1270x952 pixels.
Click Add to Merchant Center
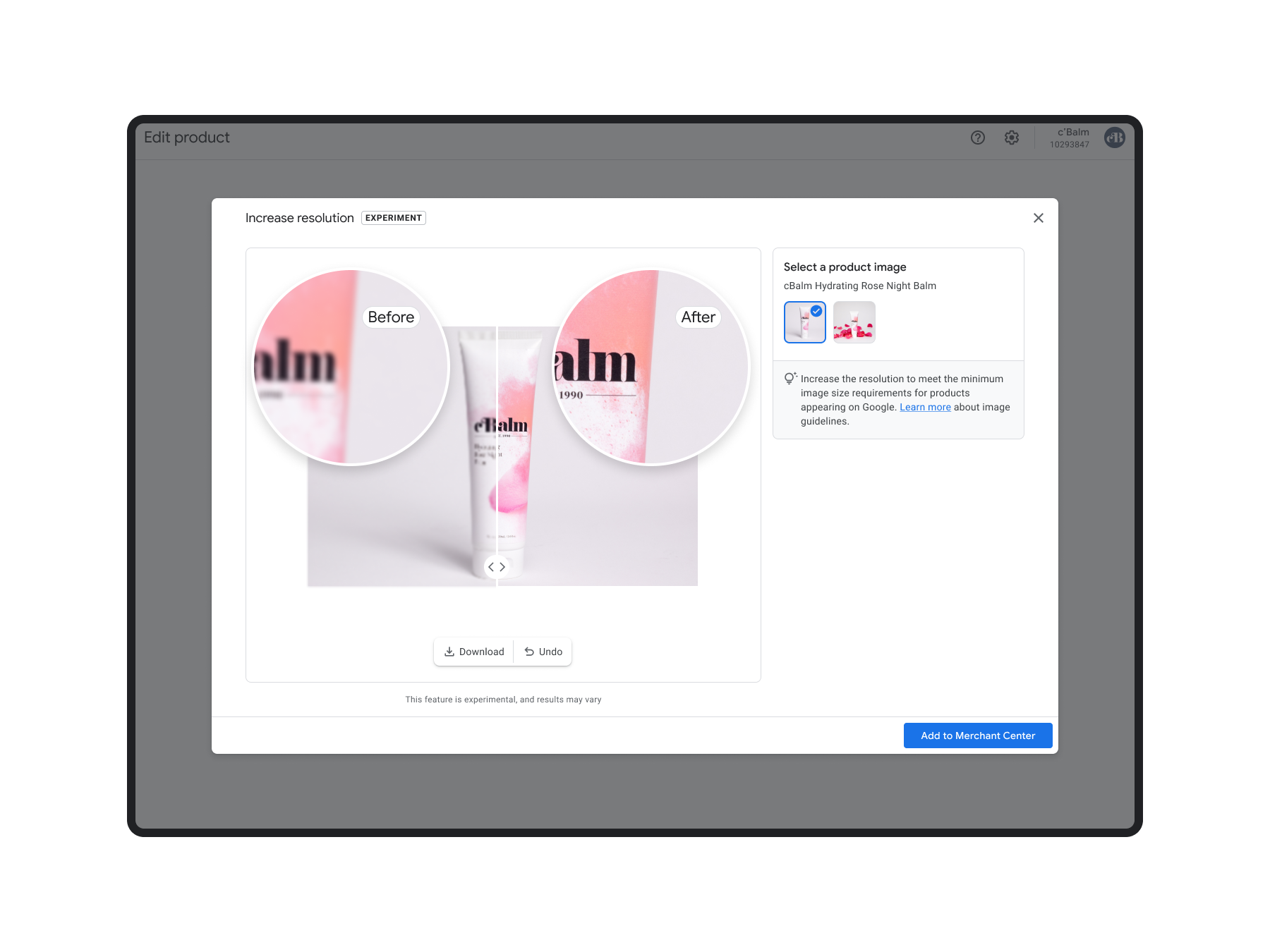coord(977,735)
